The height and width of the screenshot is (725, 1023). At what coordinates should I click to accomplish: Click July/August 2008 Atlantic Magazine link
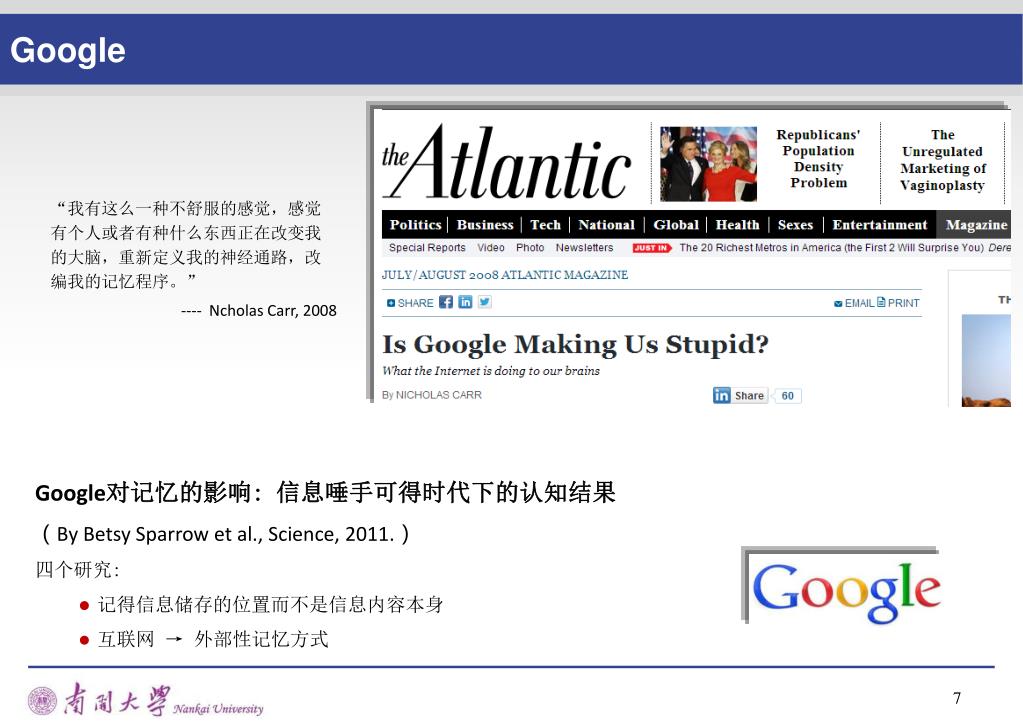505,275
